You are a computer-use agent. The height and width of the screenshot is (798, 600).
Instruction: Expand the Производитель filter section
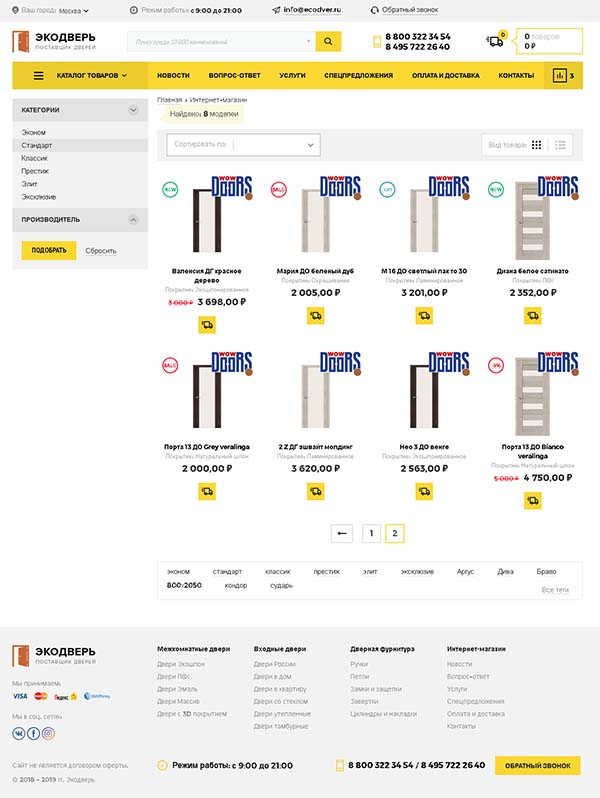(x=132, y=219)
